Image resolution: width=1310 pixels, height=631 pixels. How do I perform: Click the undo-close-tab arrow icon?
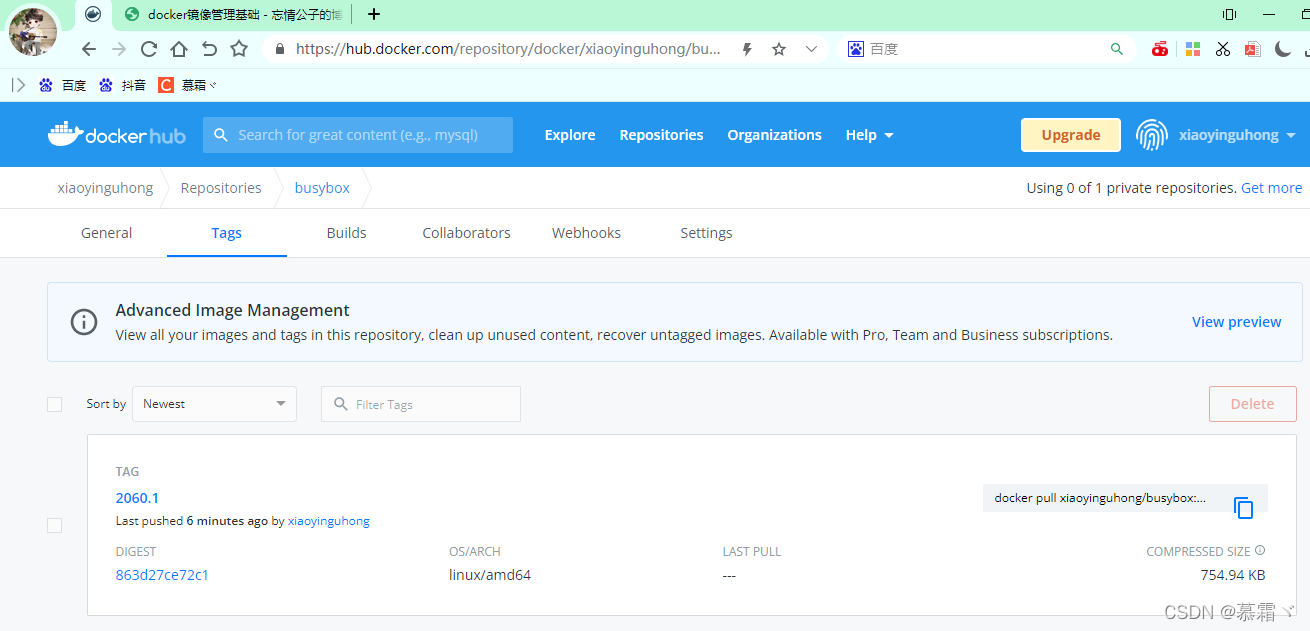click(209, 49)
